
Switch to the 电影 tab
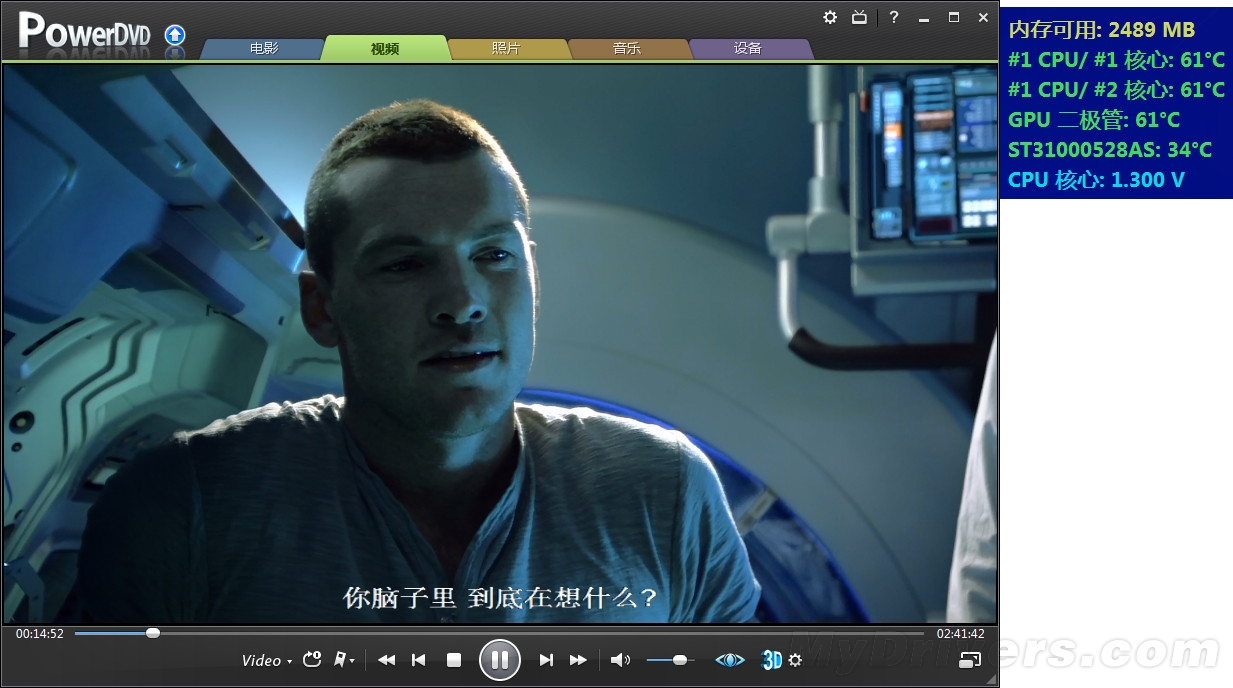click(x=264, y=48)
